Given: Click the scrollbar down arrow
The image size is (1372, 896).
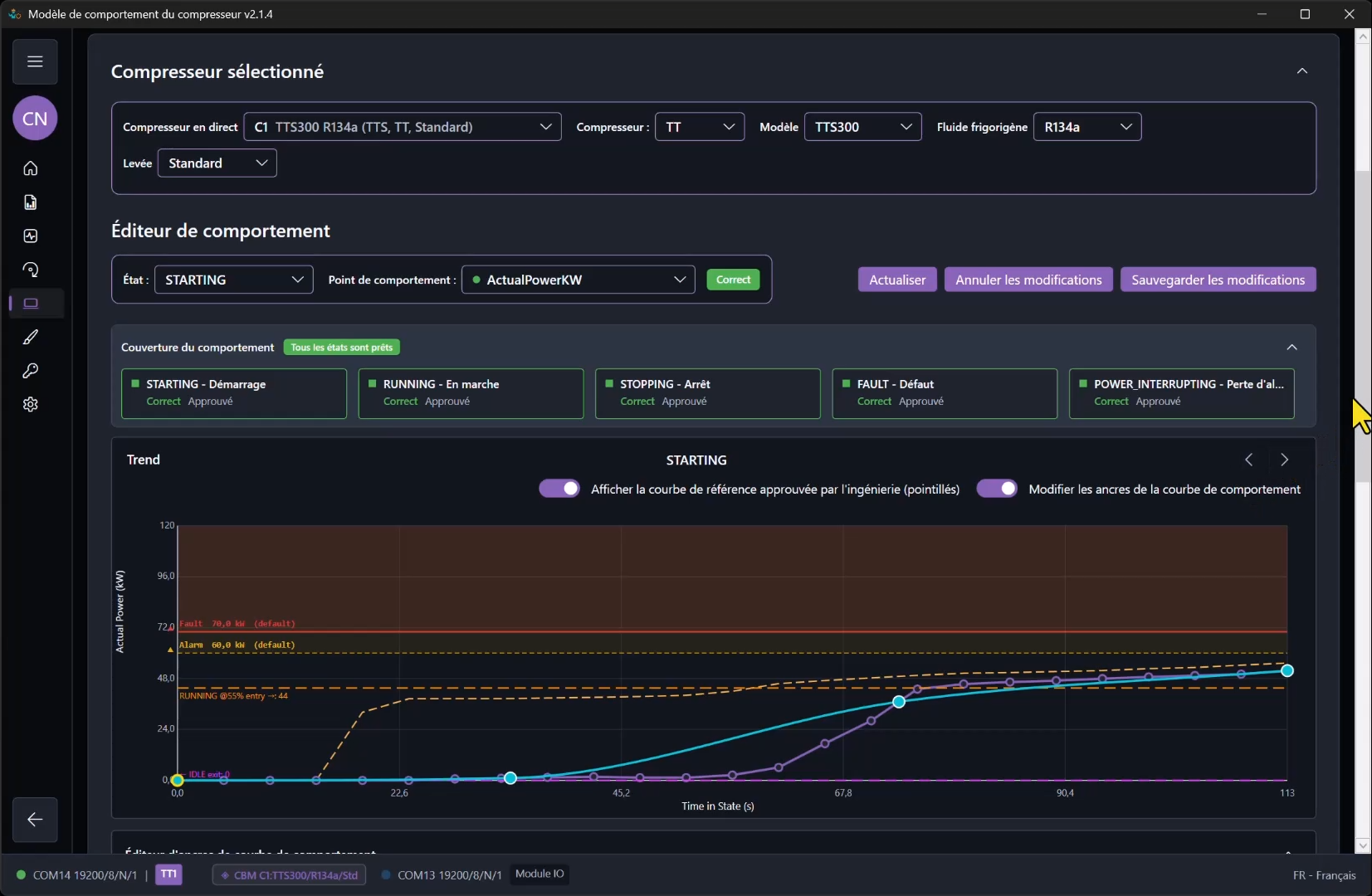Looking at the screenshot, I should click(x=1363, y=845).
